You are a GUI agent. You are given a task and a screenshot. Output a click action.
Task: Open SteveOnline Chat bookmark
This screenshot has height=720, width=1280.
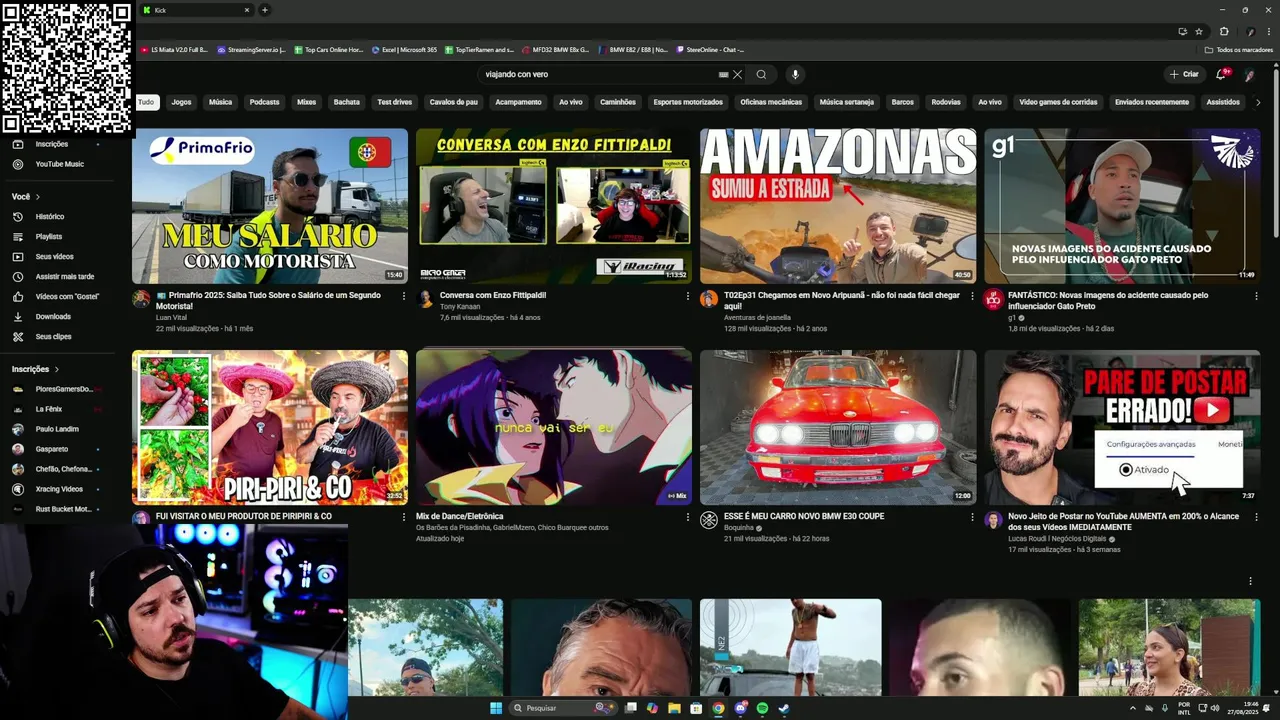[x=710, y=49]
